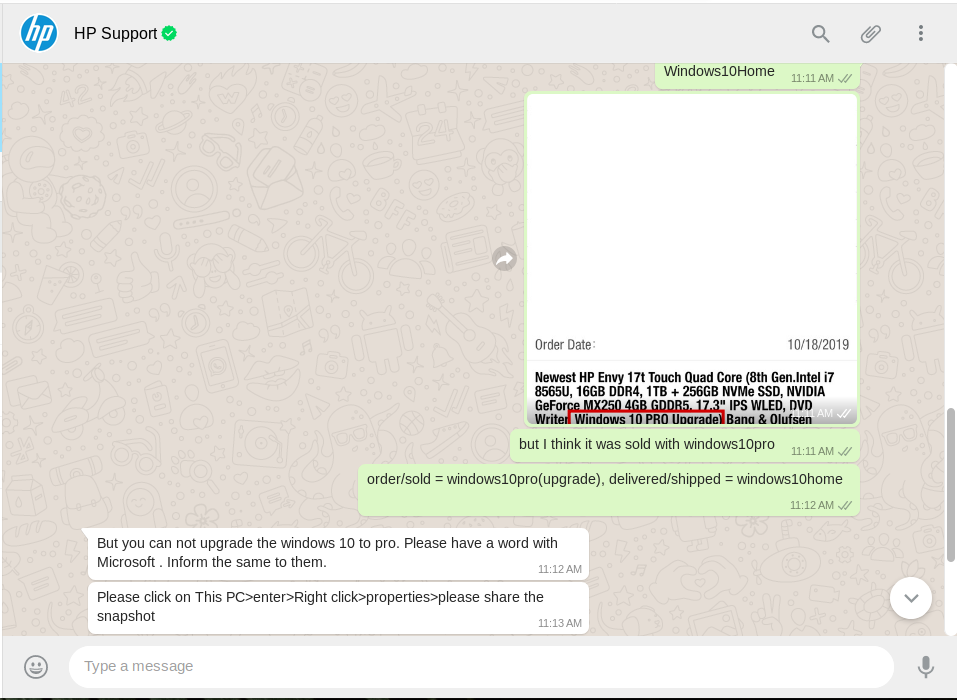Click the chat vertical scrollbar thumb
This screenshot has width=957, height=700.
point(950,485)
